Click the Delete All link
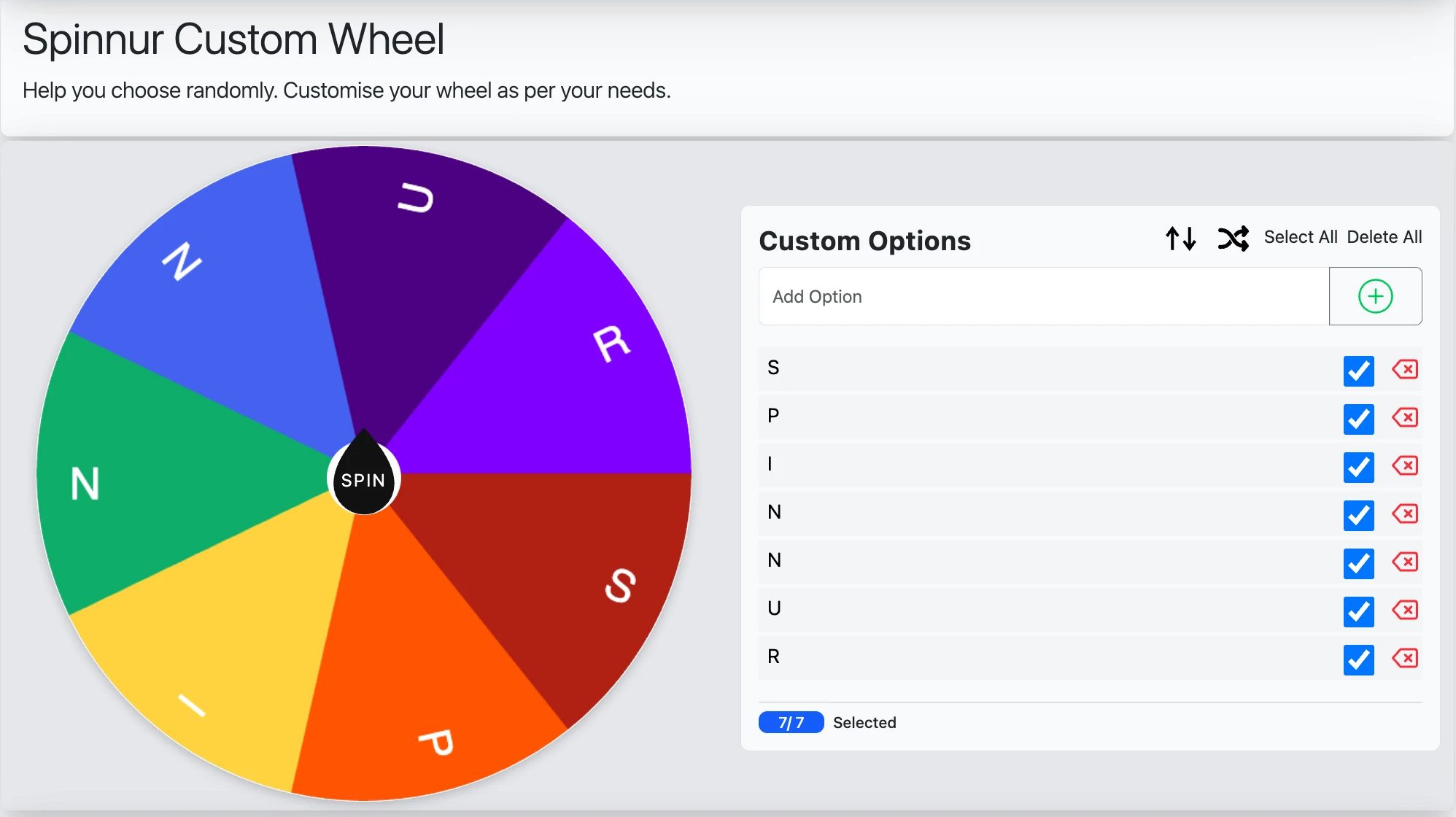This screenshot has height=817, width=1456. click(1385, 236)
